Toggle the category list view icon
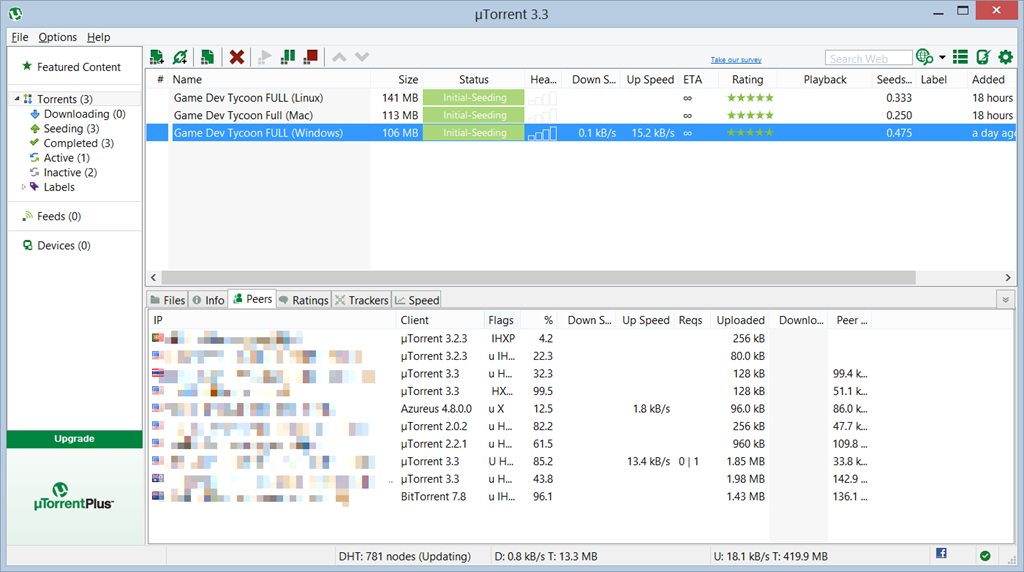 click(960, 57)
